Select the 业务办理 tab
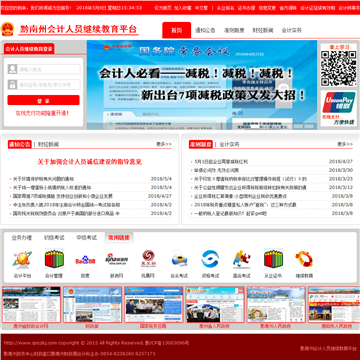The image size is (360, 360). coord(22,238)
